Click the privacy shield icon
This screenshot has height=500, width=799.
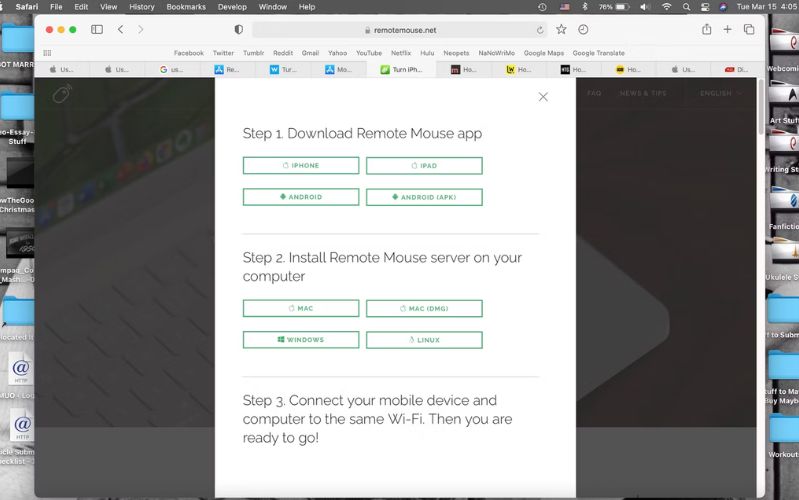tap(238, 30)
